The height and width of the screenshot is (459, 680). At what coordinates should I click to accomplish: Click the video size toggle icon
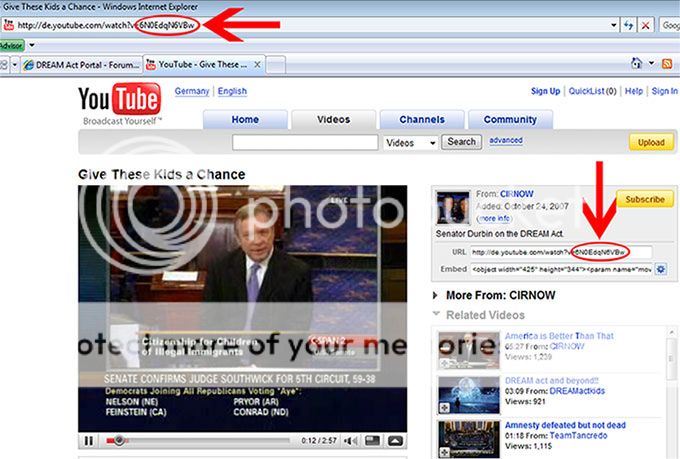pyautogui.click(x=373, y=441)
